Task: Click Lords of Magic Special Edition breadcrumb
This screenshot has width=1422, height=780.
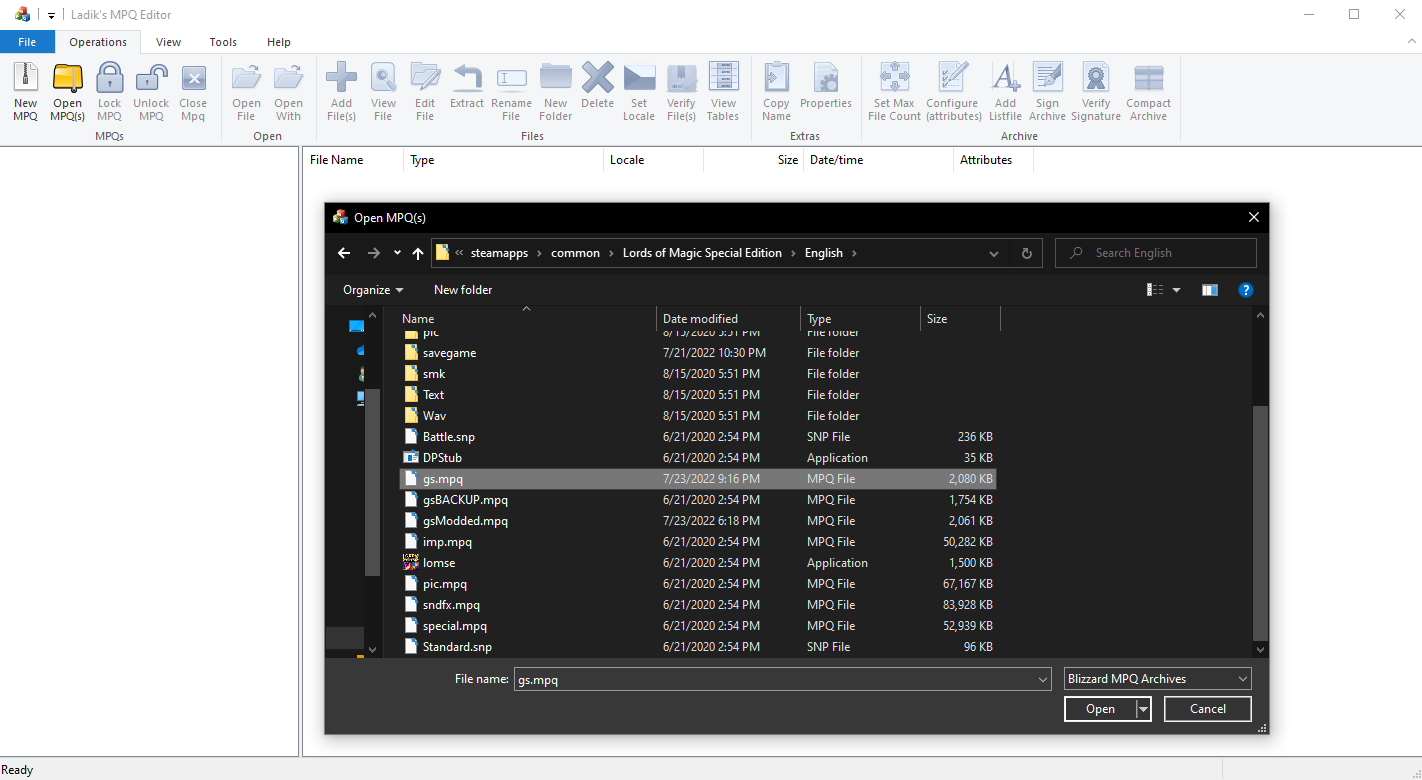Action: 702,253
